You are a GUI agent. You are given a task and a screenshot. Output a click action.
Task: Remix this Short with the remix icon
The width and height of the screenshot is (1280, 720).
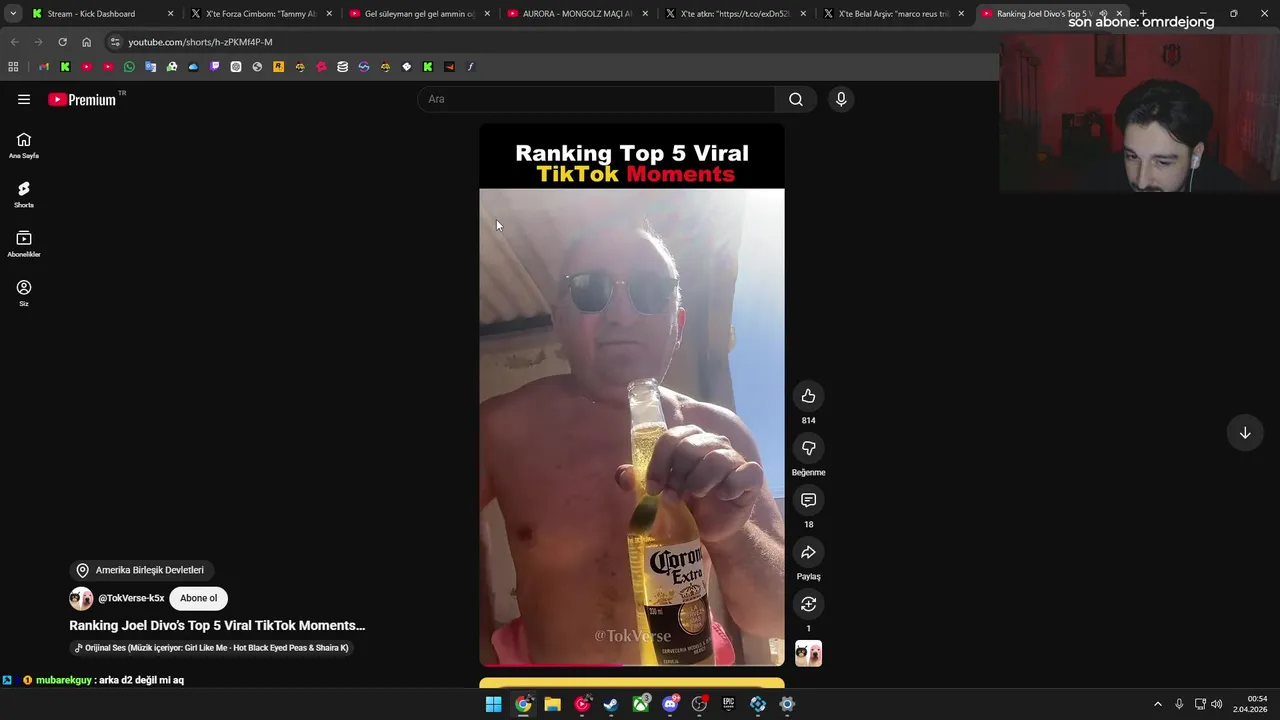pos(808,604)
